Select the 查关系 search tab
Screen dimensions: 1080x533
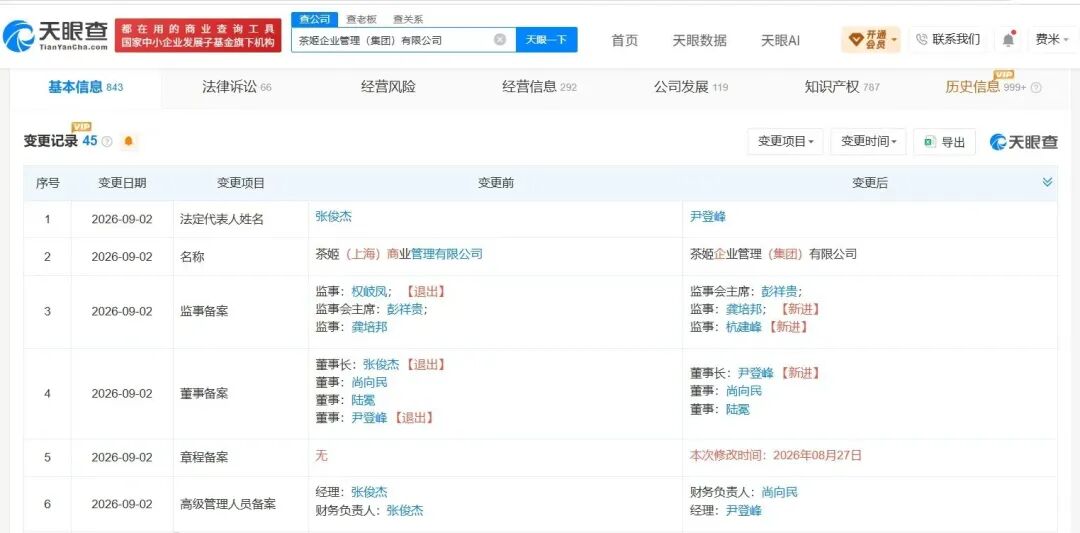[x=408, y=19]
